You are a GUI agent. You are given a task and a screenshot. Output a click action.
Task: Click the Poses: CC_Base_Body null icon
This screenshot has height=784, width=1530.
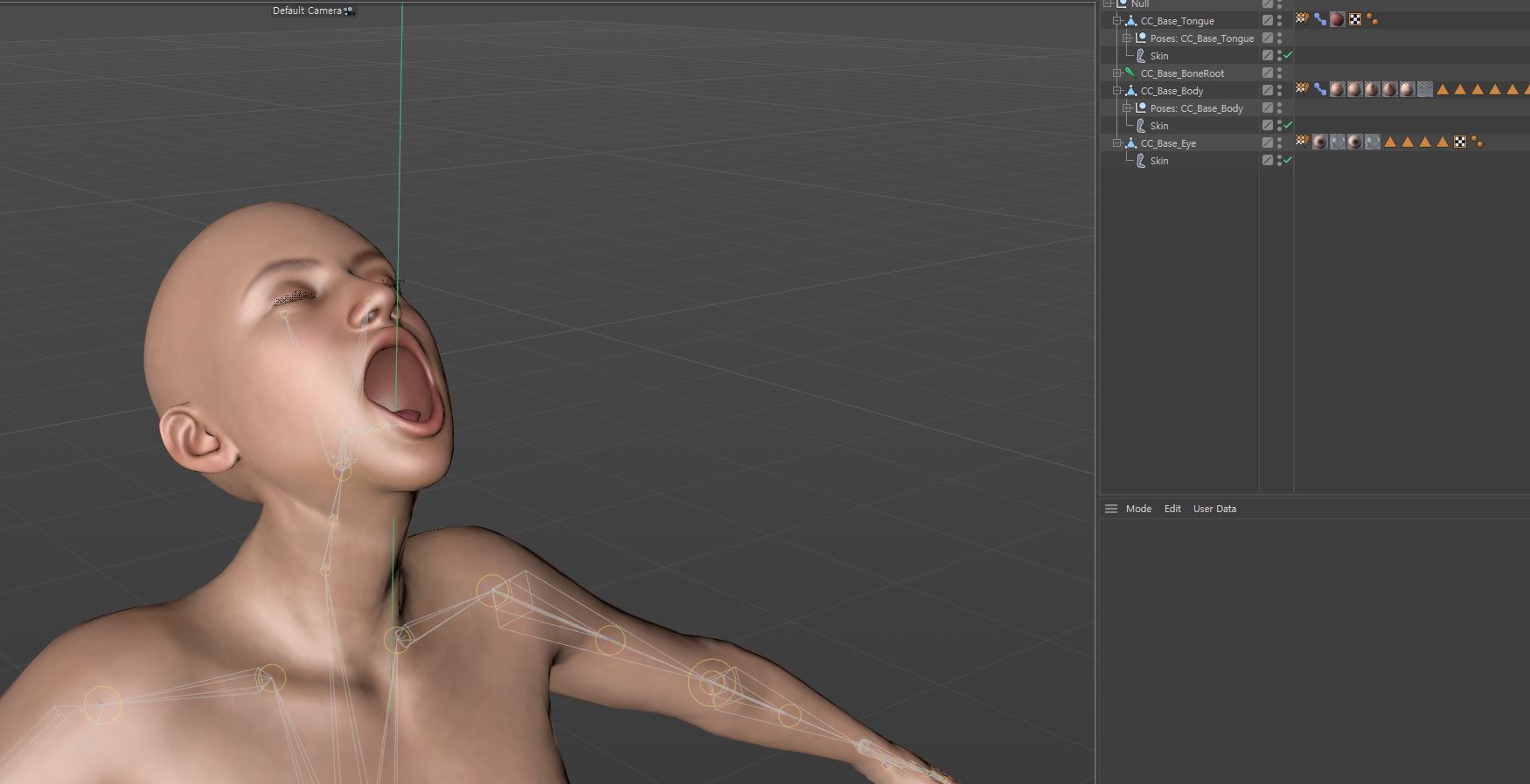coord(1141,108)
